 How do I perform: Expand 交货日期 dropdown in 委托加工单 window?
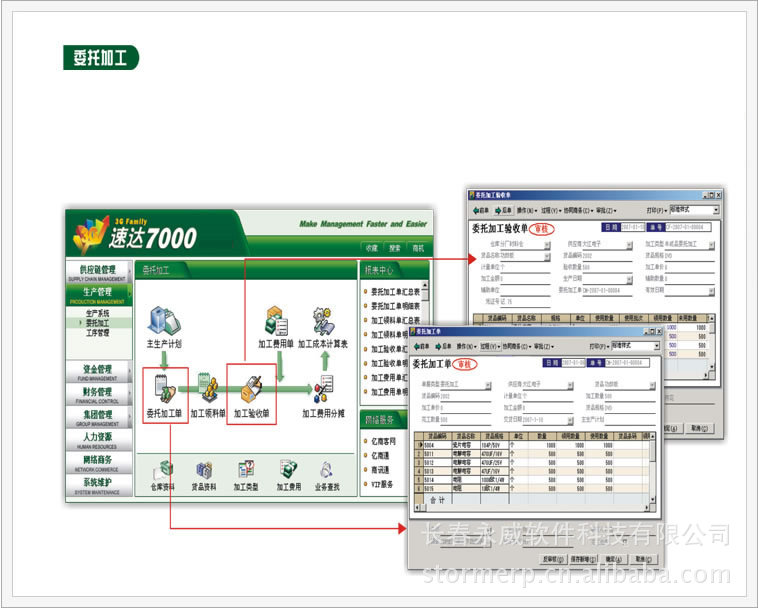point(570,420)
